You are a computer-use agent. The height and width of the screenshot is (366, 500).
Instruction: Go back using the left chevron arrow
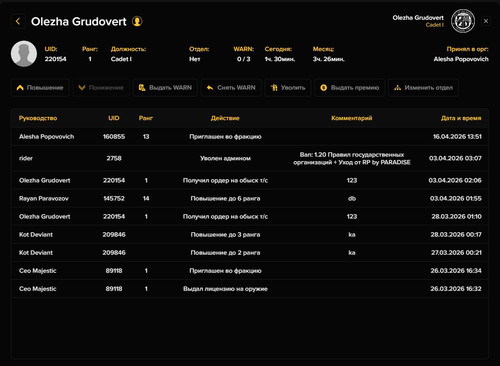click(18, 22)
